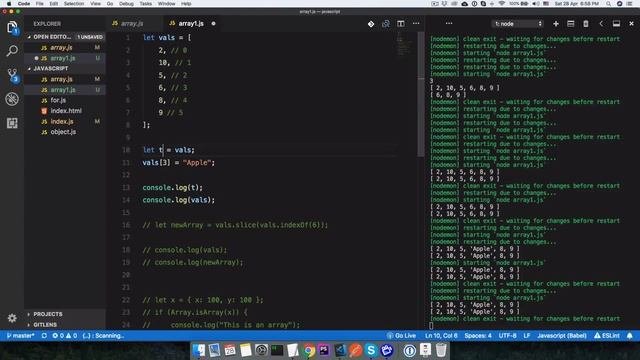
Task: Open the Trash in the dock
Action: click(441, 350)
